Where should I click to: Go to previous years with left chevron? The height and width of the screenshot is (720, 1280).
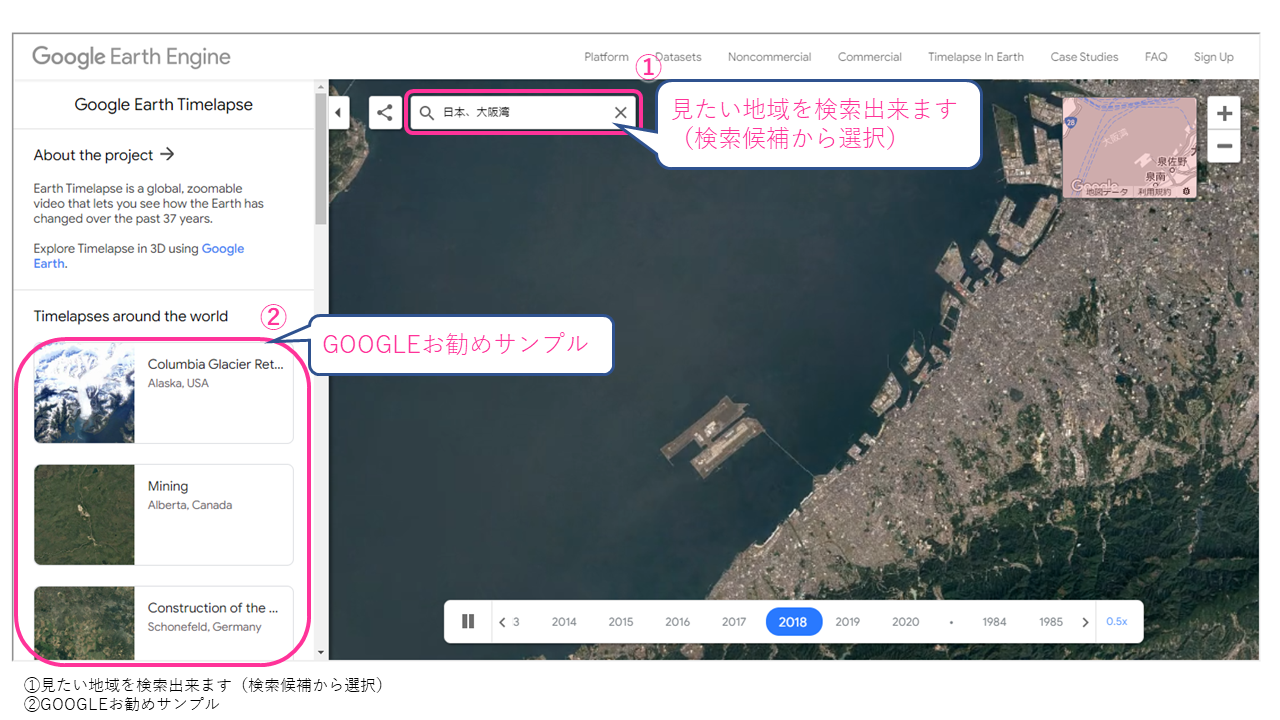pyautogui.click(x=502, y=622)
